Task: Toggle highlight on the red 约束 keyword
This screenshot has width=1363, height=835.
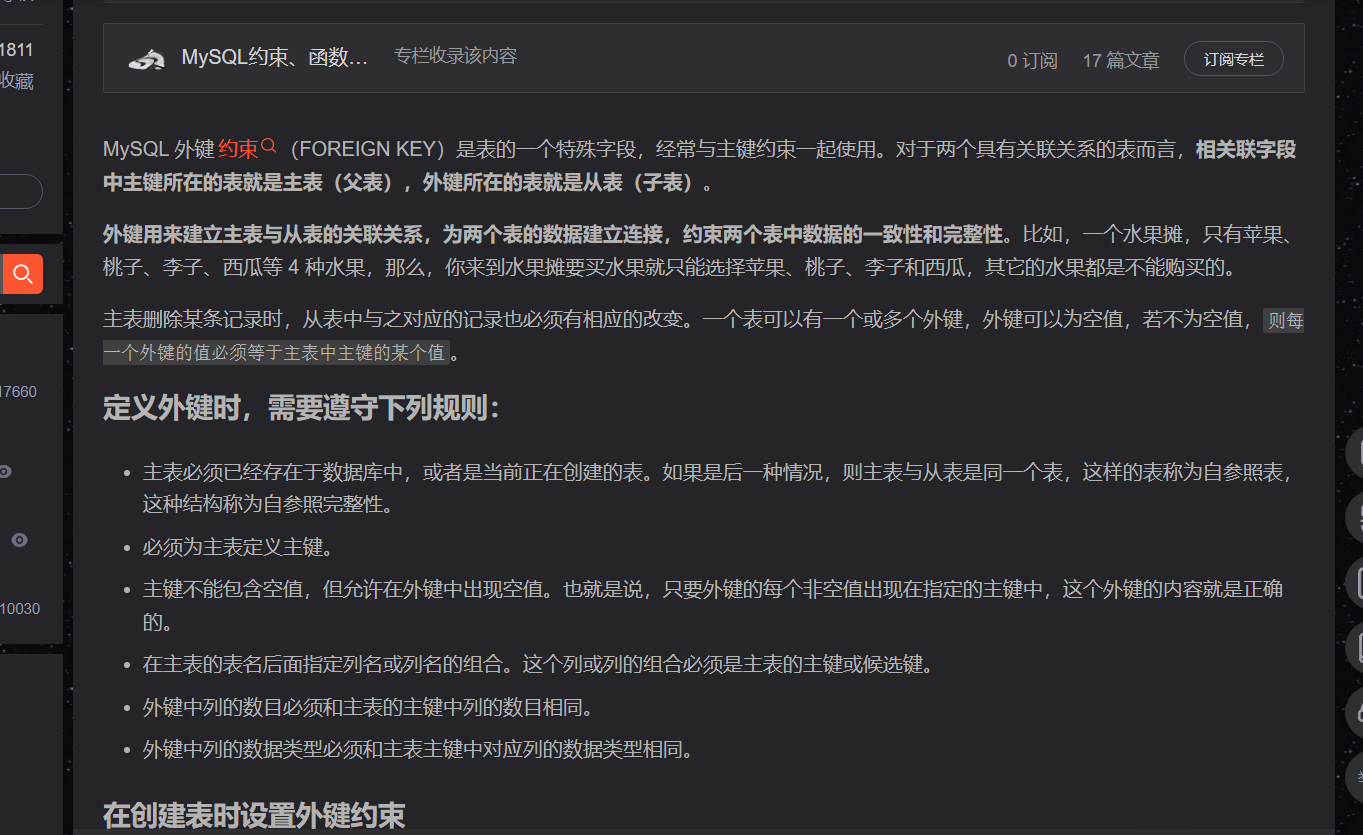Action: click(238, 145)
